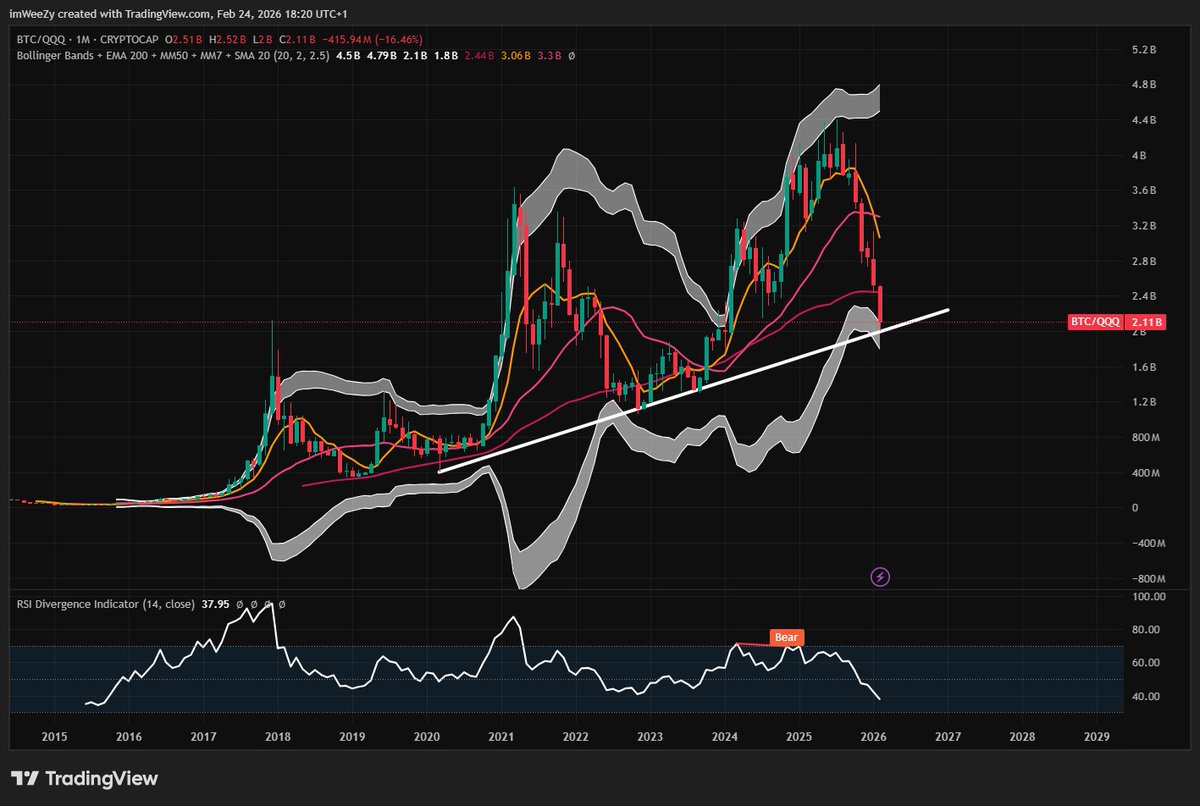1200x806 pixels.
Task: Click the 5.2 B price axis label
Action: tap(1145, 50)
